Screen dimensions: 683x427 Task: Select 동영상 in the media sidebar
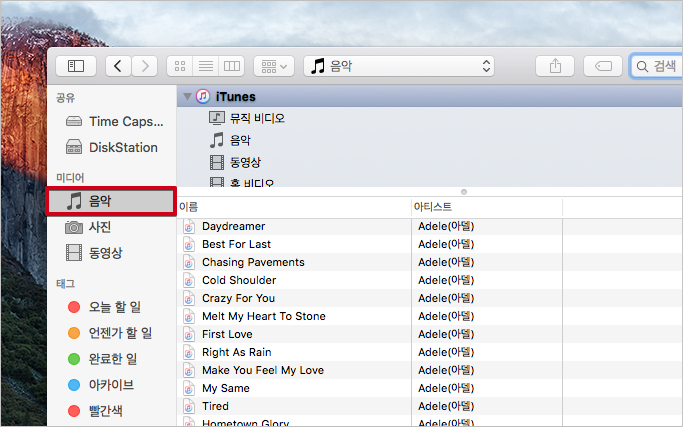(x=94, y=253)
